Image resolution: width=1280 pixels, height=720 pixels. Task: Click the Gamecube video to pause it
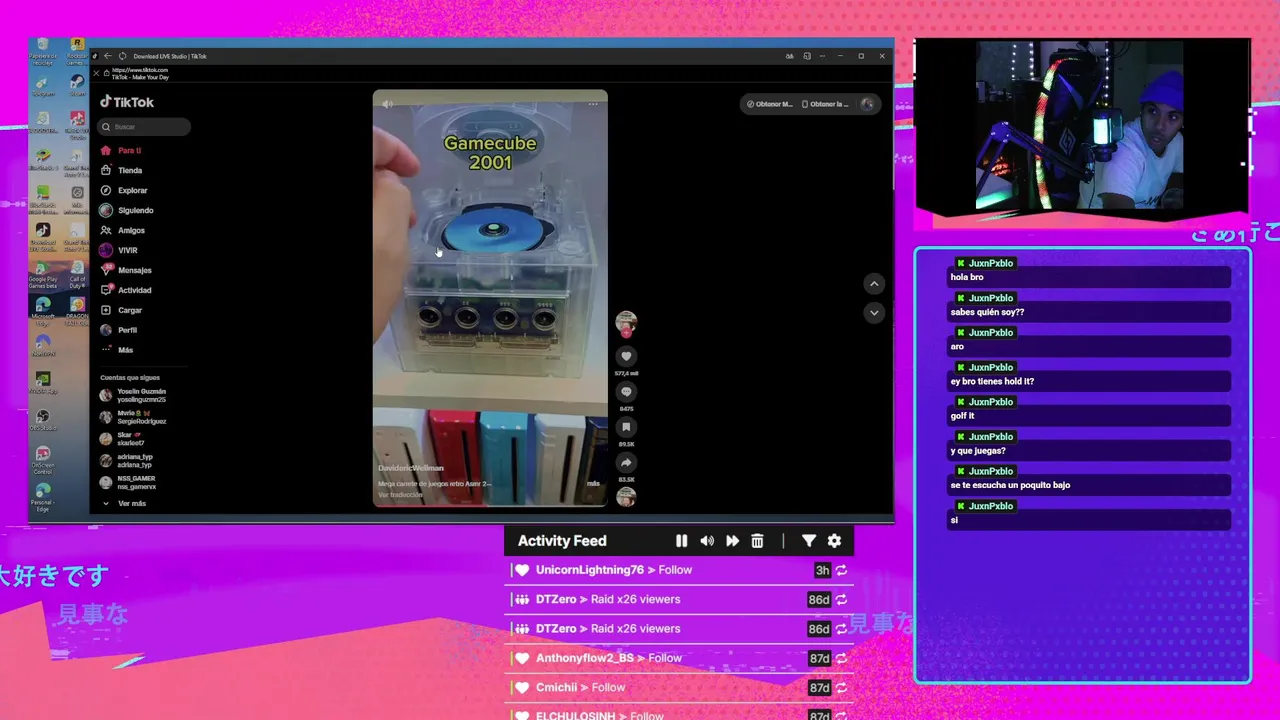(x=490, y=298)
